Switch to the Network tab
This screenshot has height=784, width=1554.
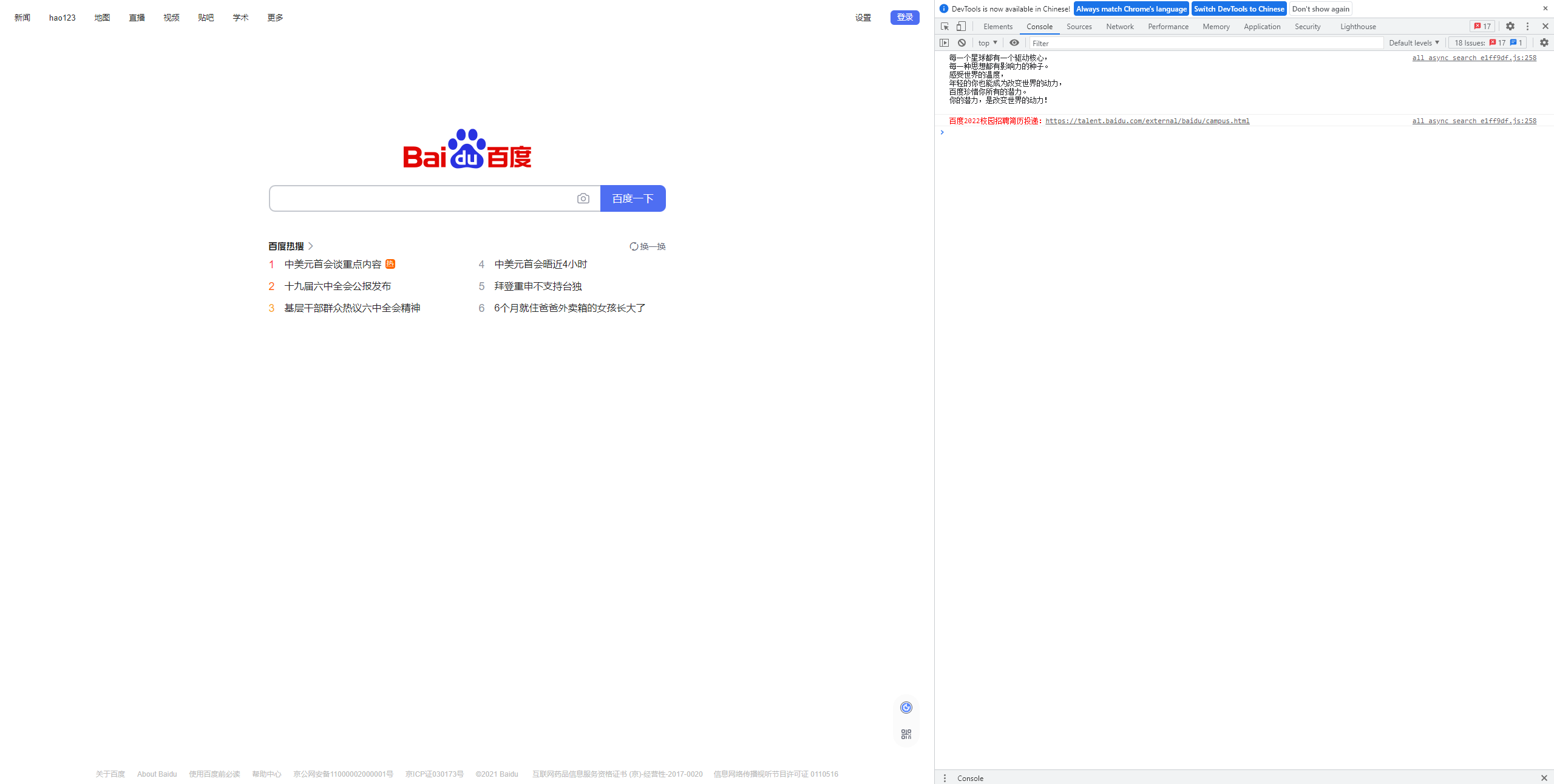coord(1119,26)
